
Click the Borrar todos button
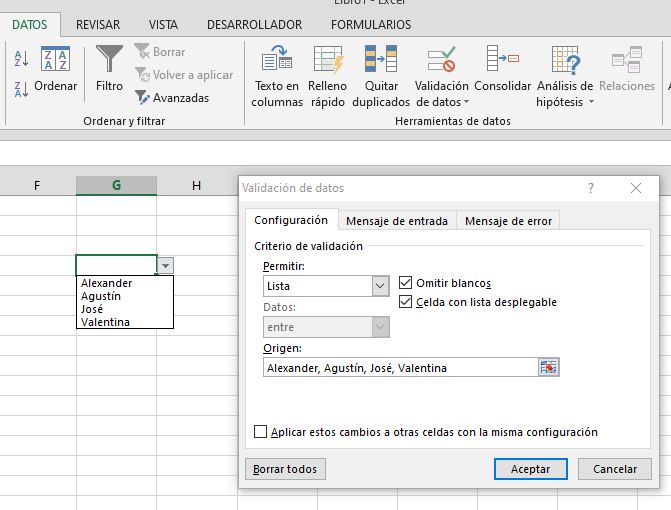click(x=285, y=469)
